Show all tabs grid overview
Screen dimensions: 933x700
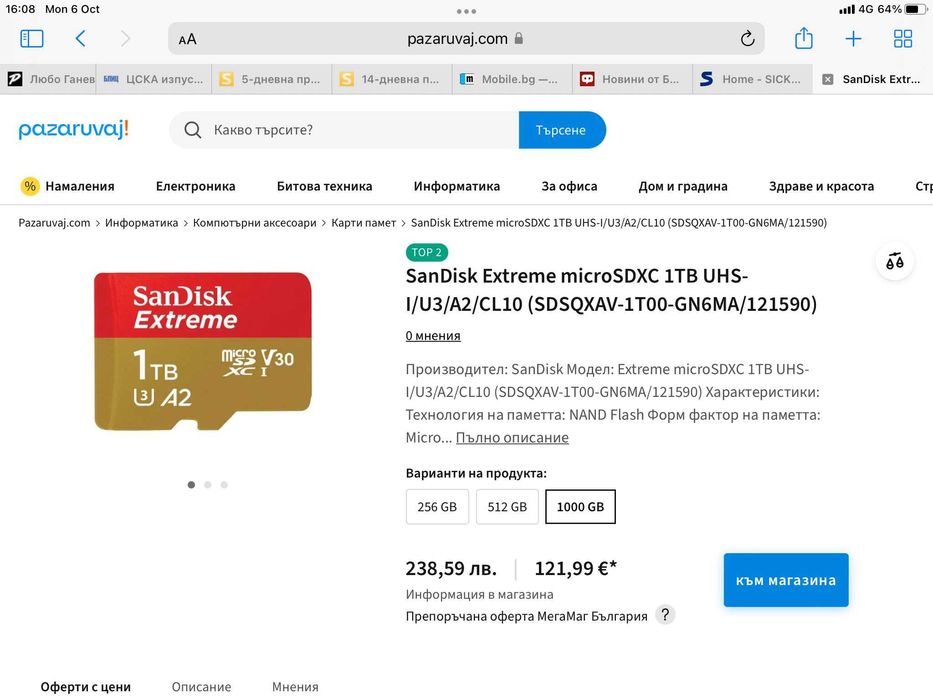point(903,39)
